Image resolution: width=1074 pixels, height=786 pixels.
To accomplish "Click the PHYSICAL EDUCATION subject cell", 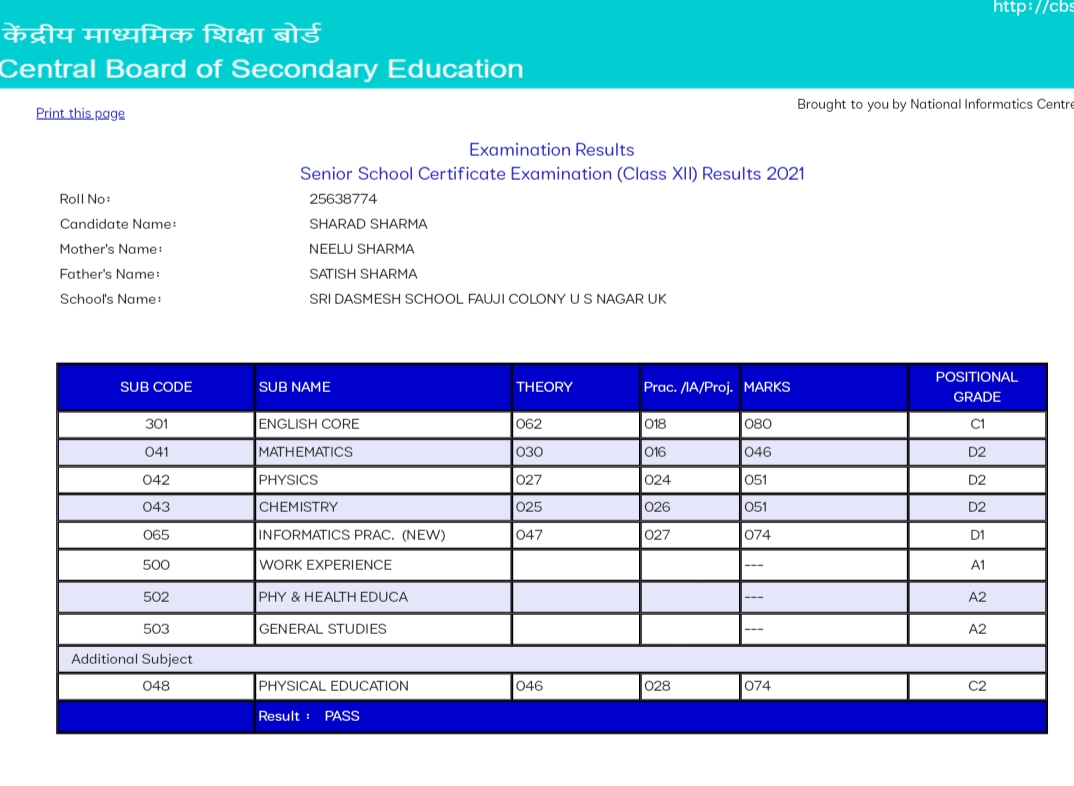I will pos(383,686).
